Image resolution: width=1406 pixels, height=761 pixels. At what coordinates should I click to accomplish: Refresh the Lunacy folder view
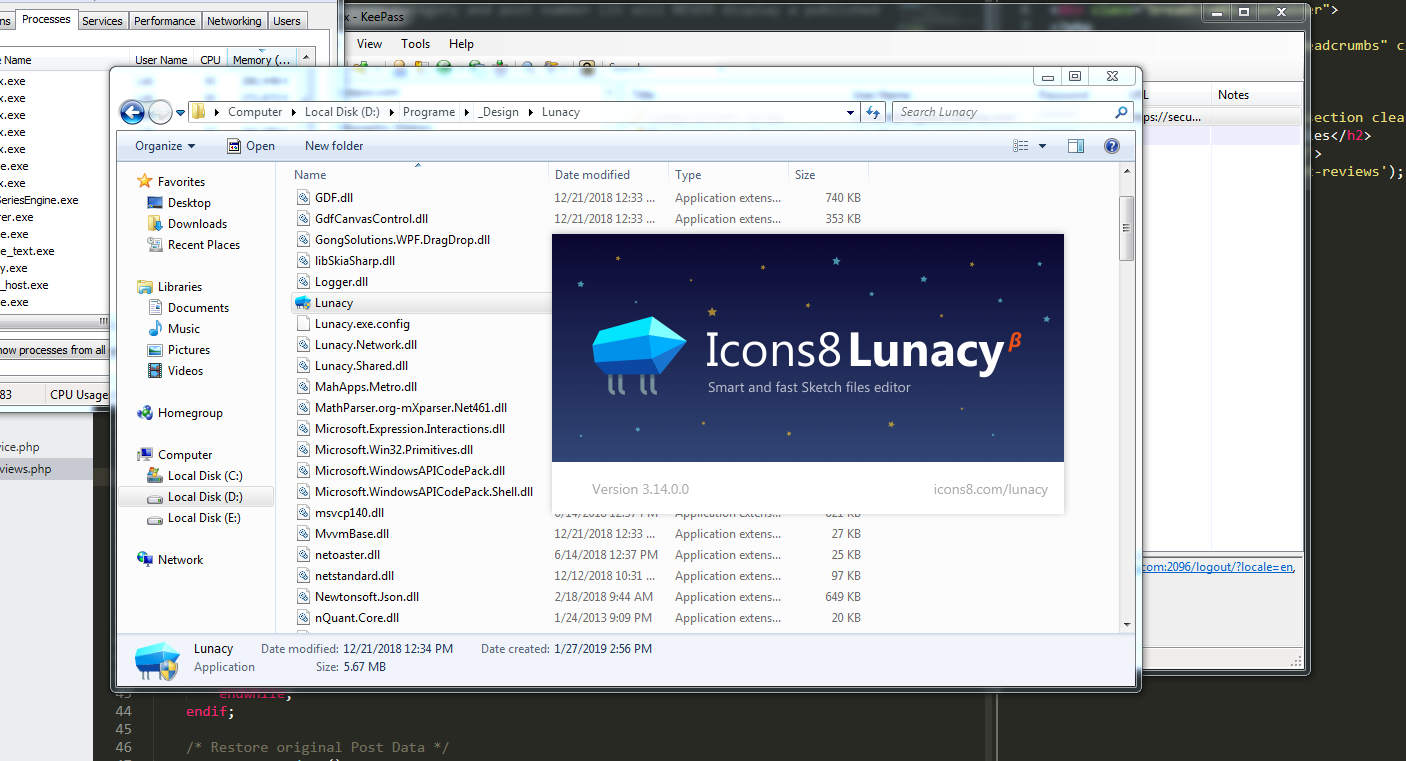tap(874, 112)
